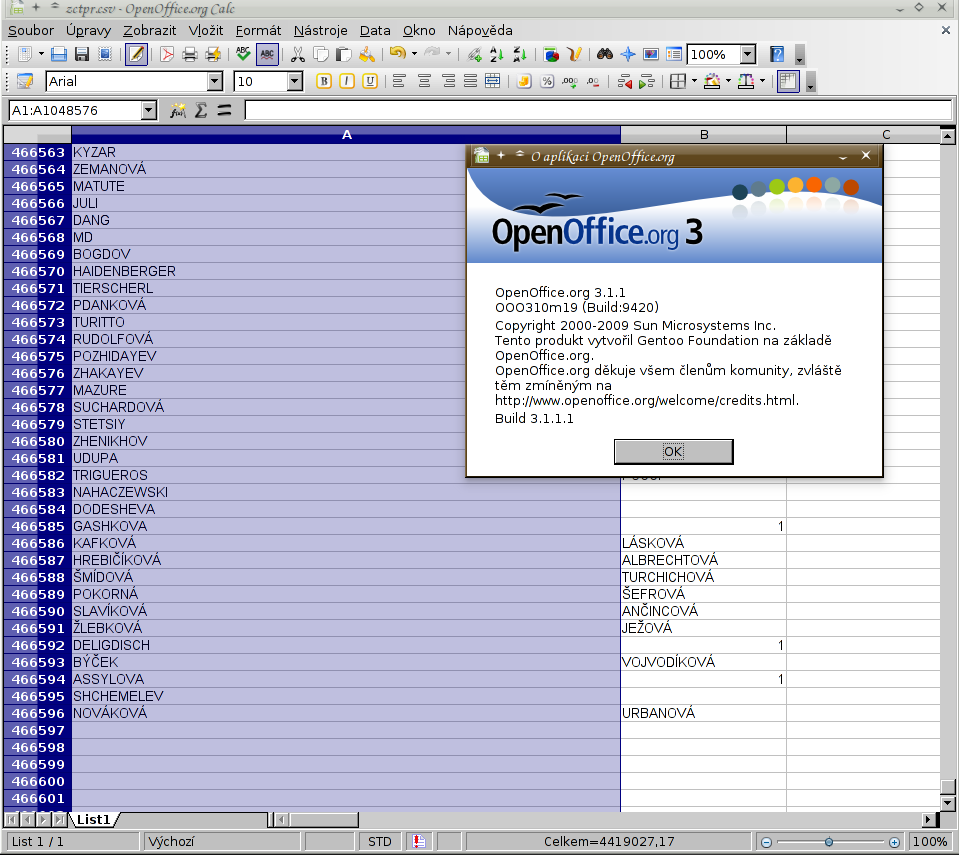Image resolution: width=959 pixels, height=855 pixels.
Task: Expand the undo history arrow
Action: pyautogui.click(x=414, y=54)
